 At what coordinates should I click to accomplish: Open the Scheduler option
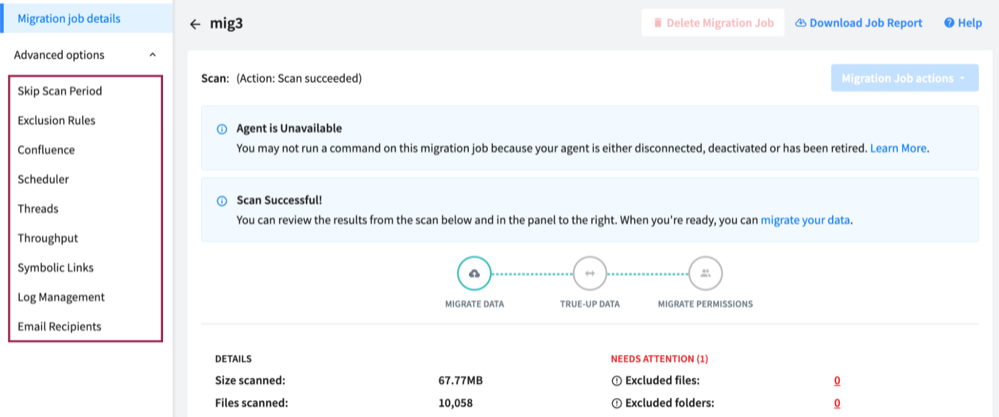43,180
